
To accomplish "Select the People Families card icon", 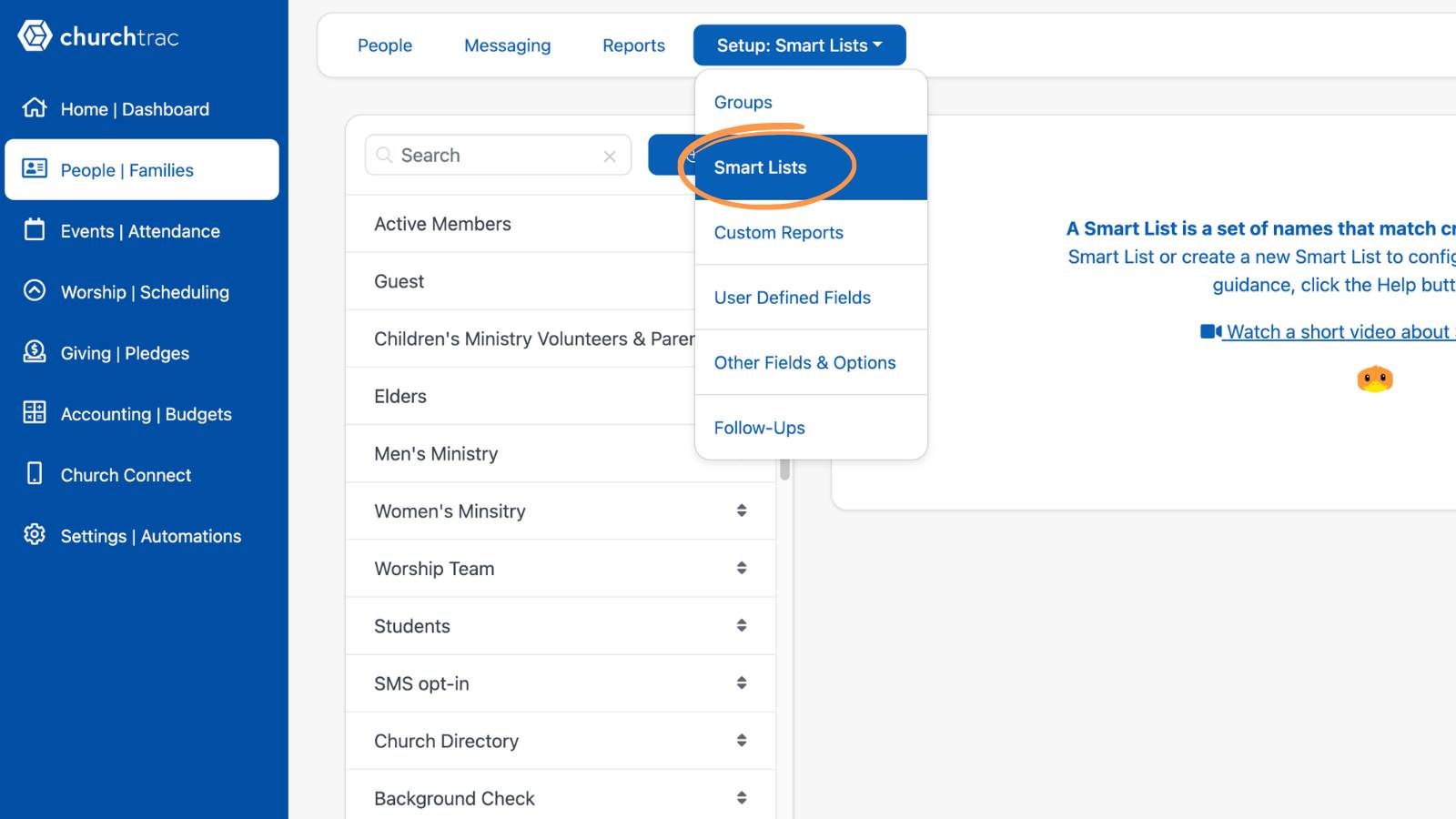I will click(35, 168).
